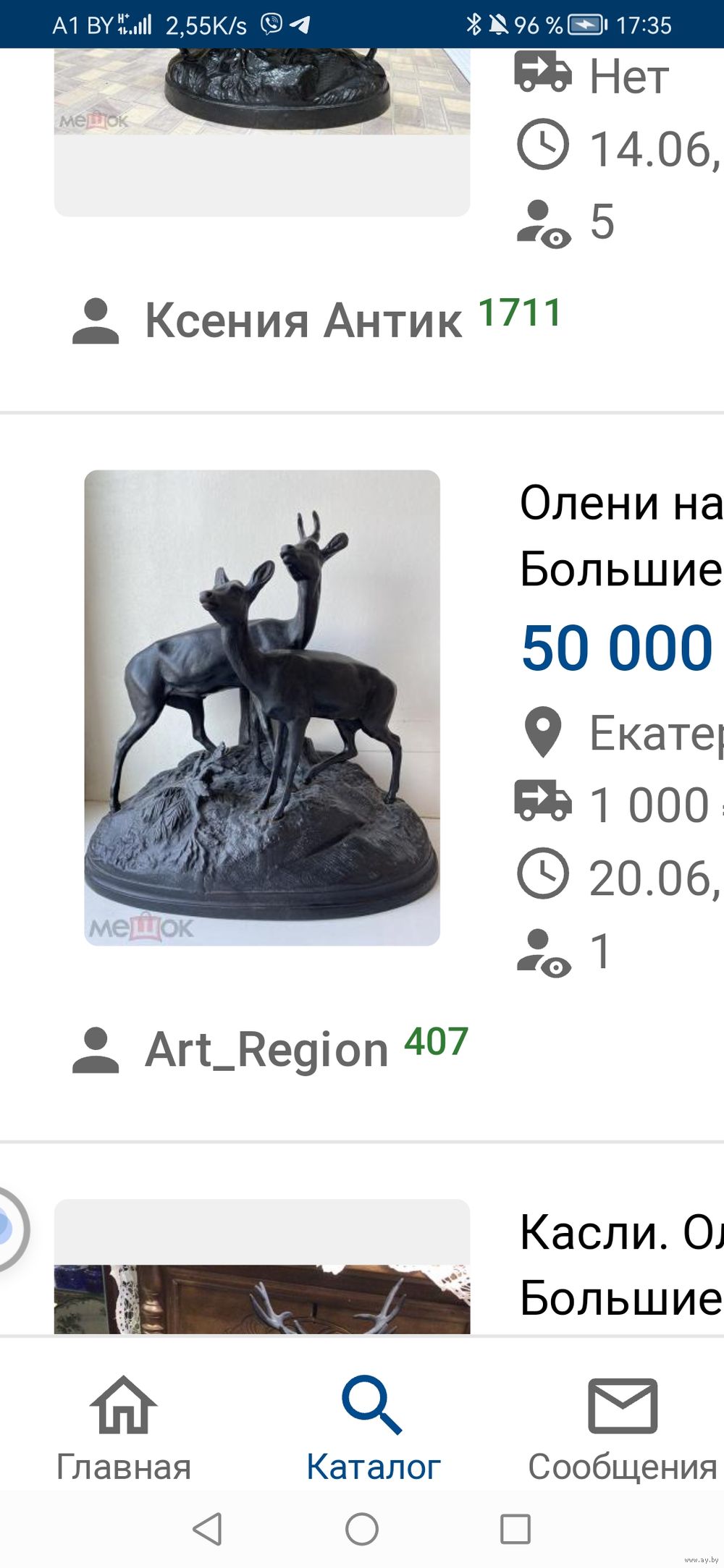Screen dimensions: 724x1568
Task: Tap the viewers eye icon beside 1
Action: pyautogui.click(x=544, y=953)
